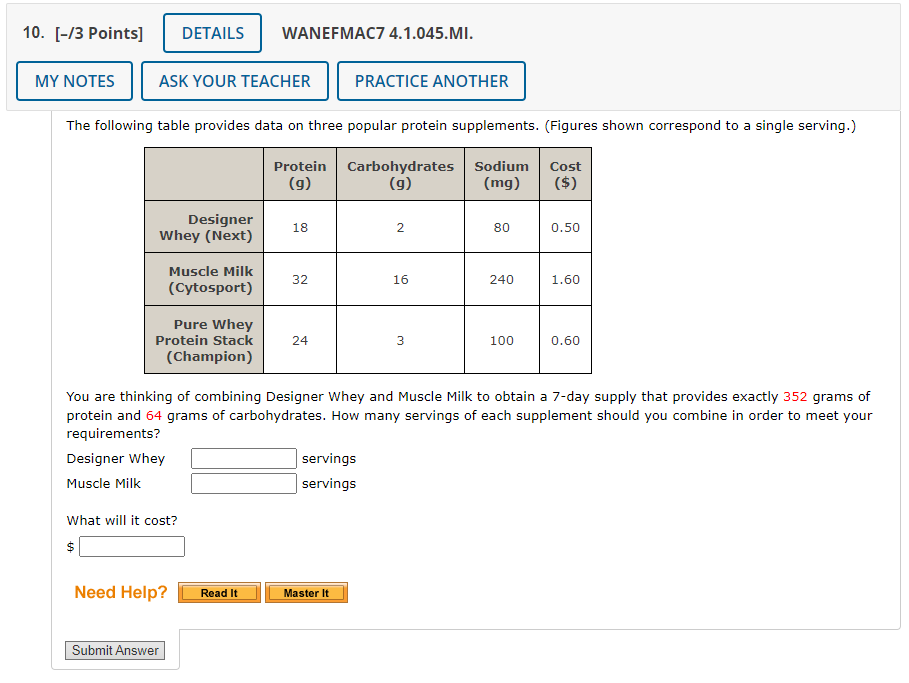Select the Need Help? label
909x683 pixels.
pyautogui.click(x=120, y=592)
